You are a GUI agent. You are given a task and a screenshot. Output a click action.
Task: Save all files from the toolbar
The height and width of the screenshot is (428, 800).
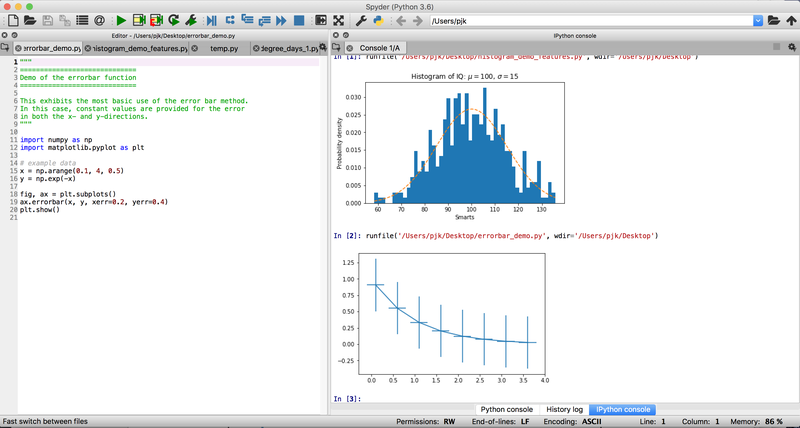(x=65, y=20)
